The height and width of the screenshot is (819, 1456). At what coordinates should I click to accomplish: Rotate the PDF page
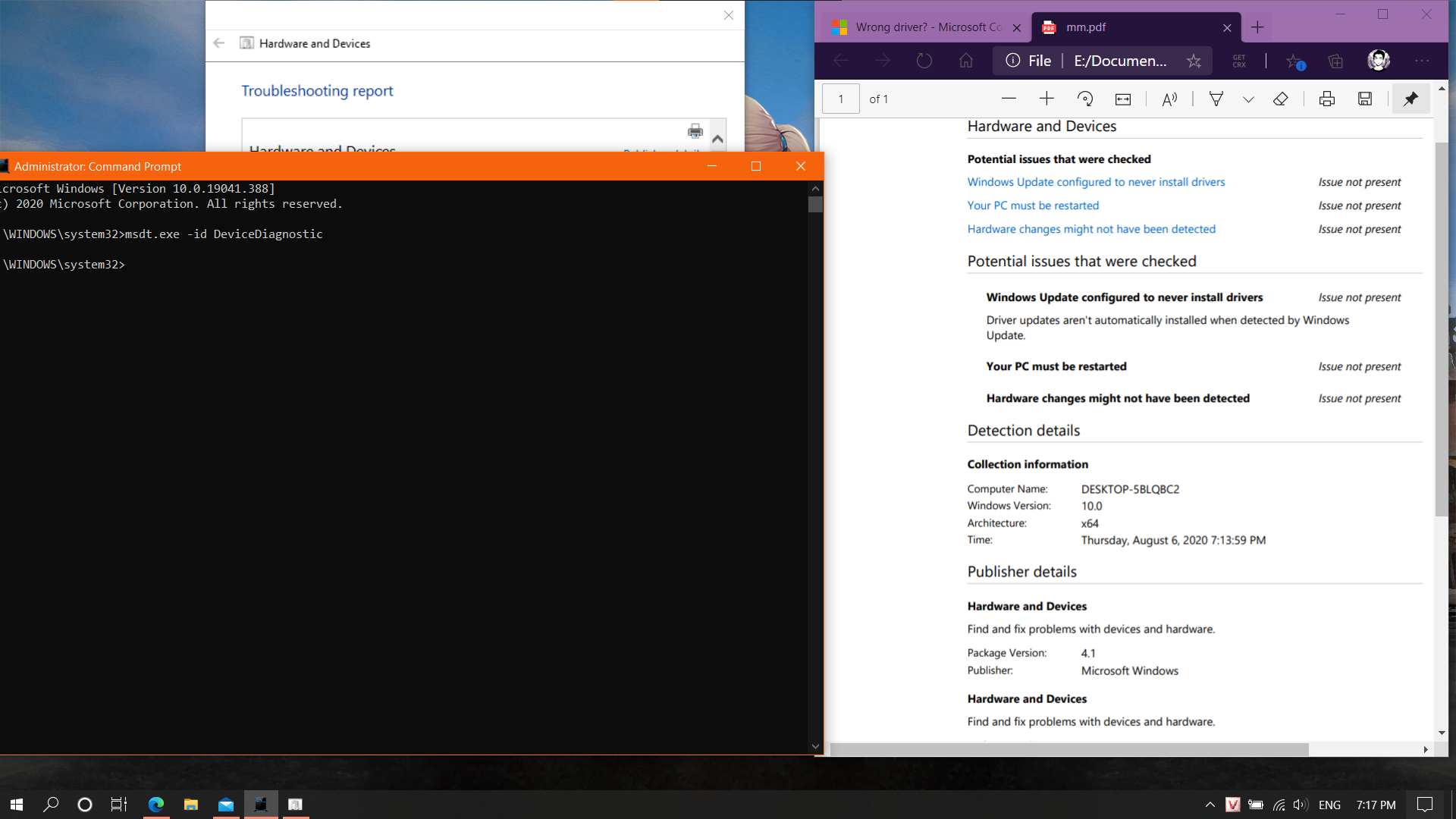coord(1085,99)
